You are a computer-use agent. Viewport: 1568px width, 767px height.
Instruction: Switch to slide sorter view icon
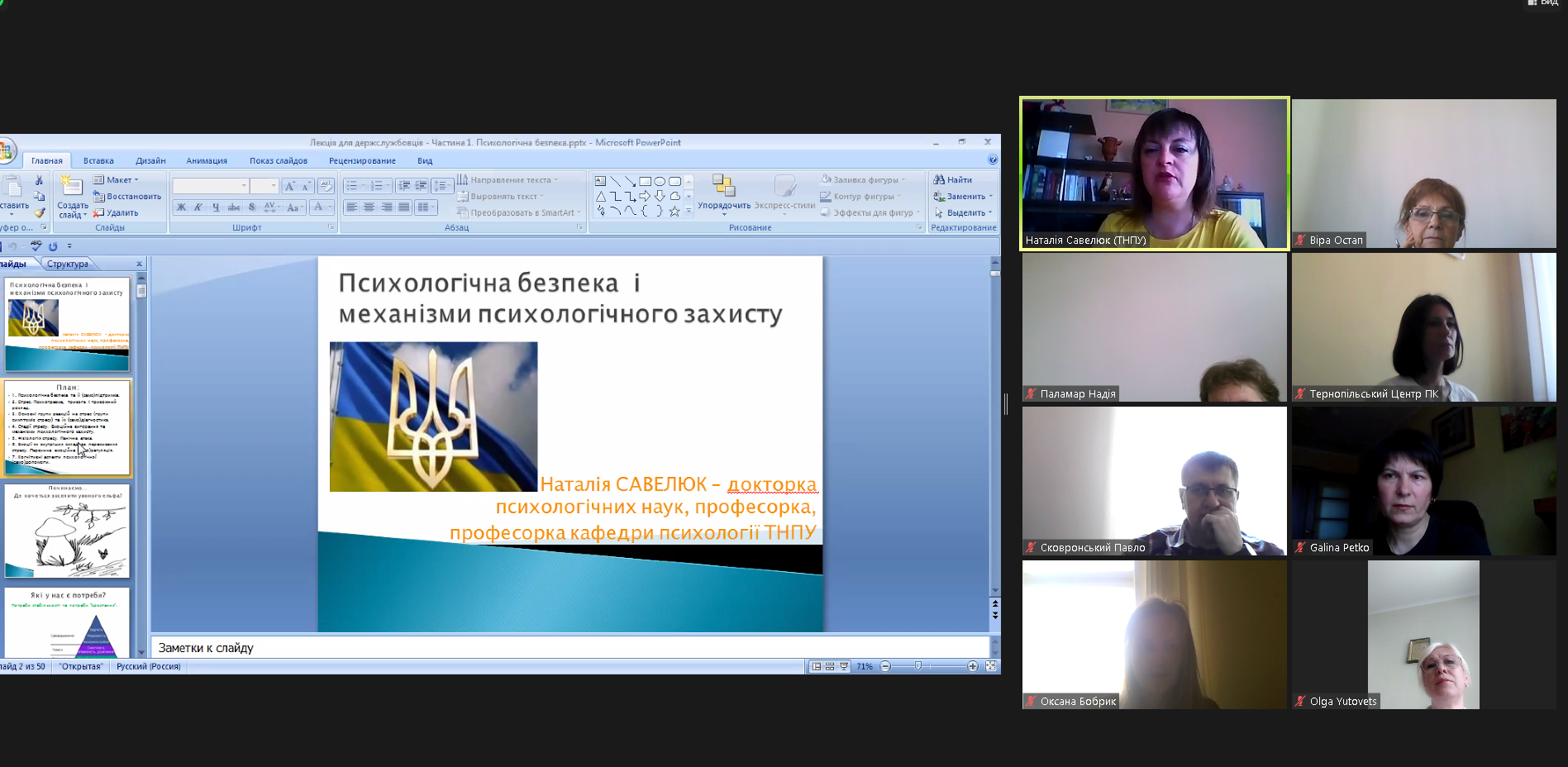coord(830,666)
